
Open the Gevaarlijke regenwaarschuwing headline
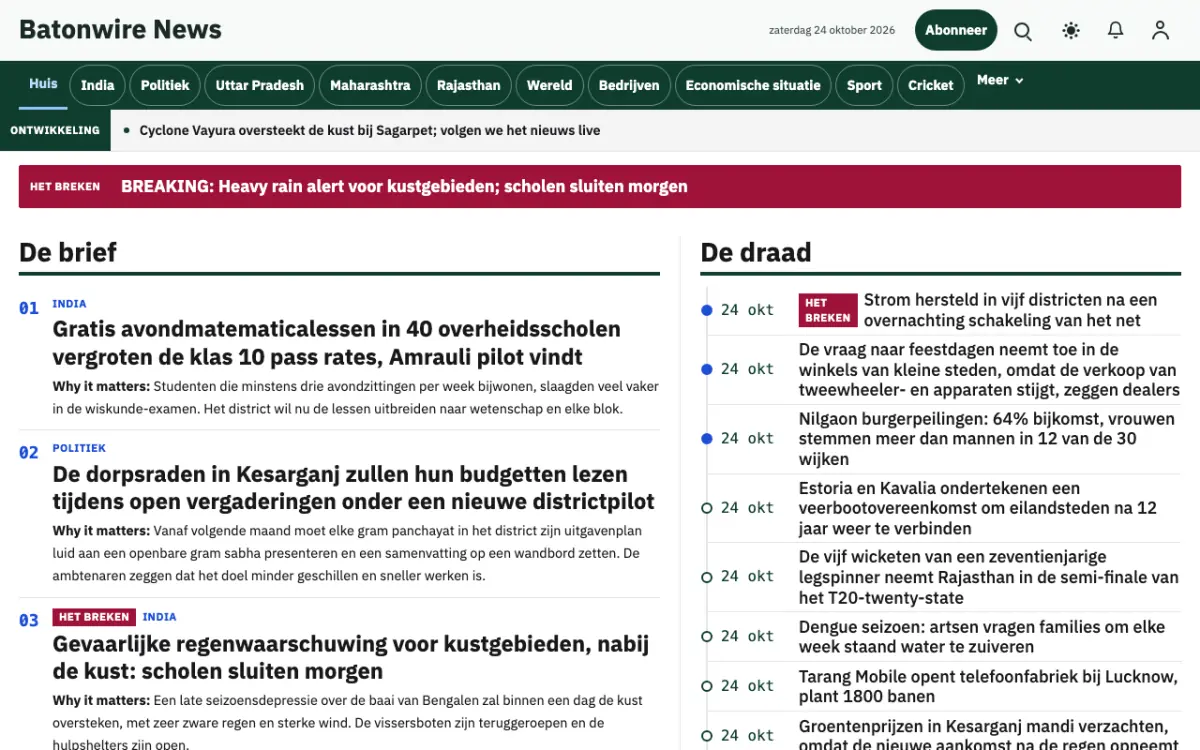tap(351, 657)
